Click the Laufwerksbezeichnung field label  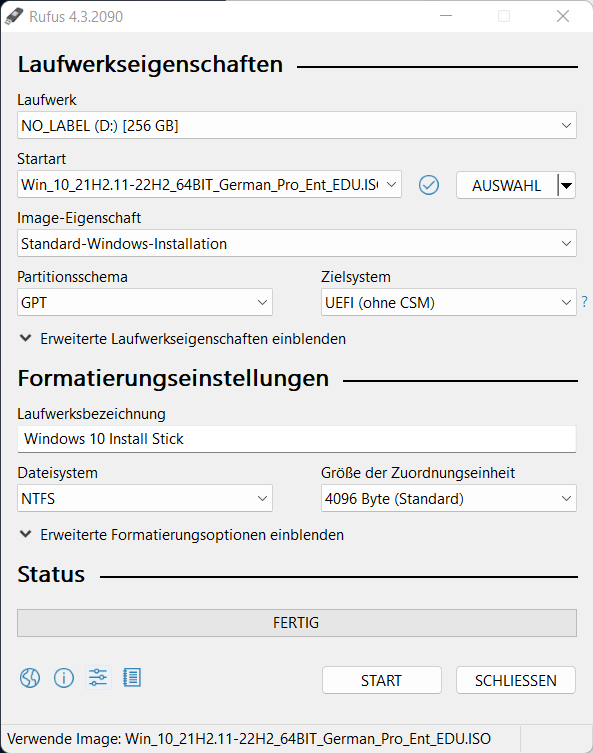point(91,414)
